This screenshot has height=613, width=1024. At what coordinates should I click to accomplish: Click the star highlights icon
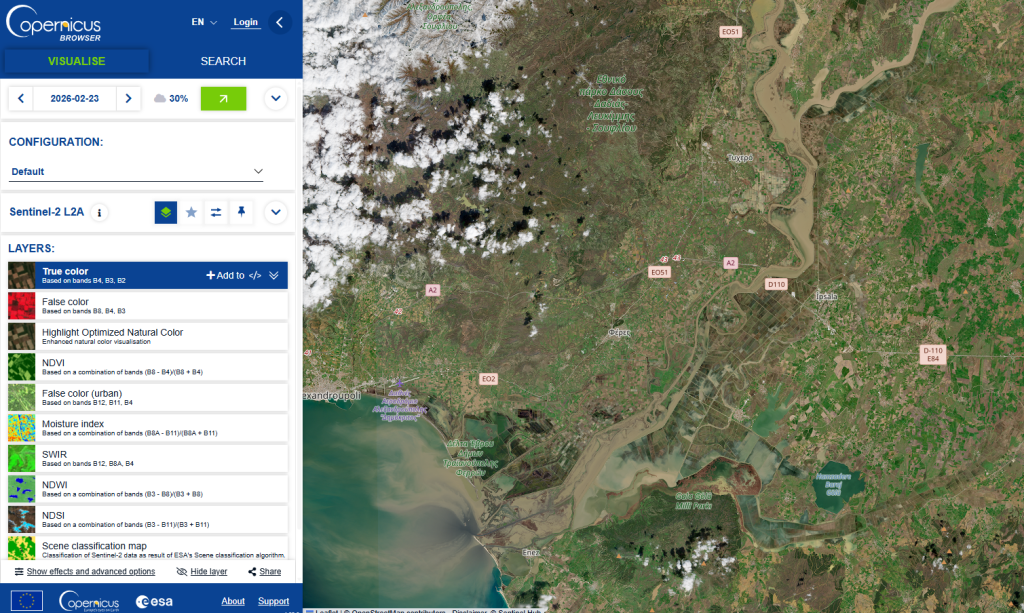click(x=191, y=213)
